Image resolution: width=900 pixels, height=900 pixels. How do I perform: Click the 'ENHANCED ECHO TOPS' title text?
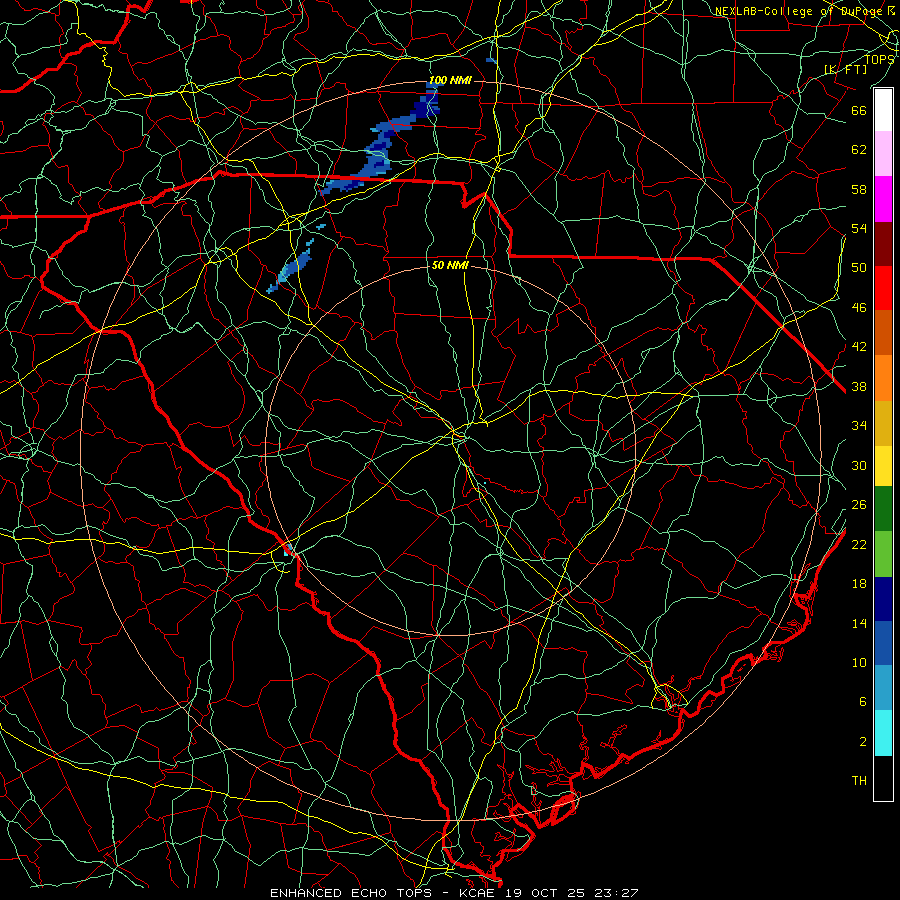(x=351, y=893)
